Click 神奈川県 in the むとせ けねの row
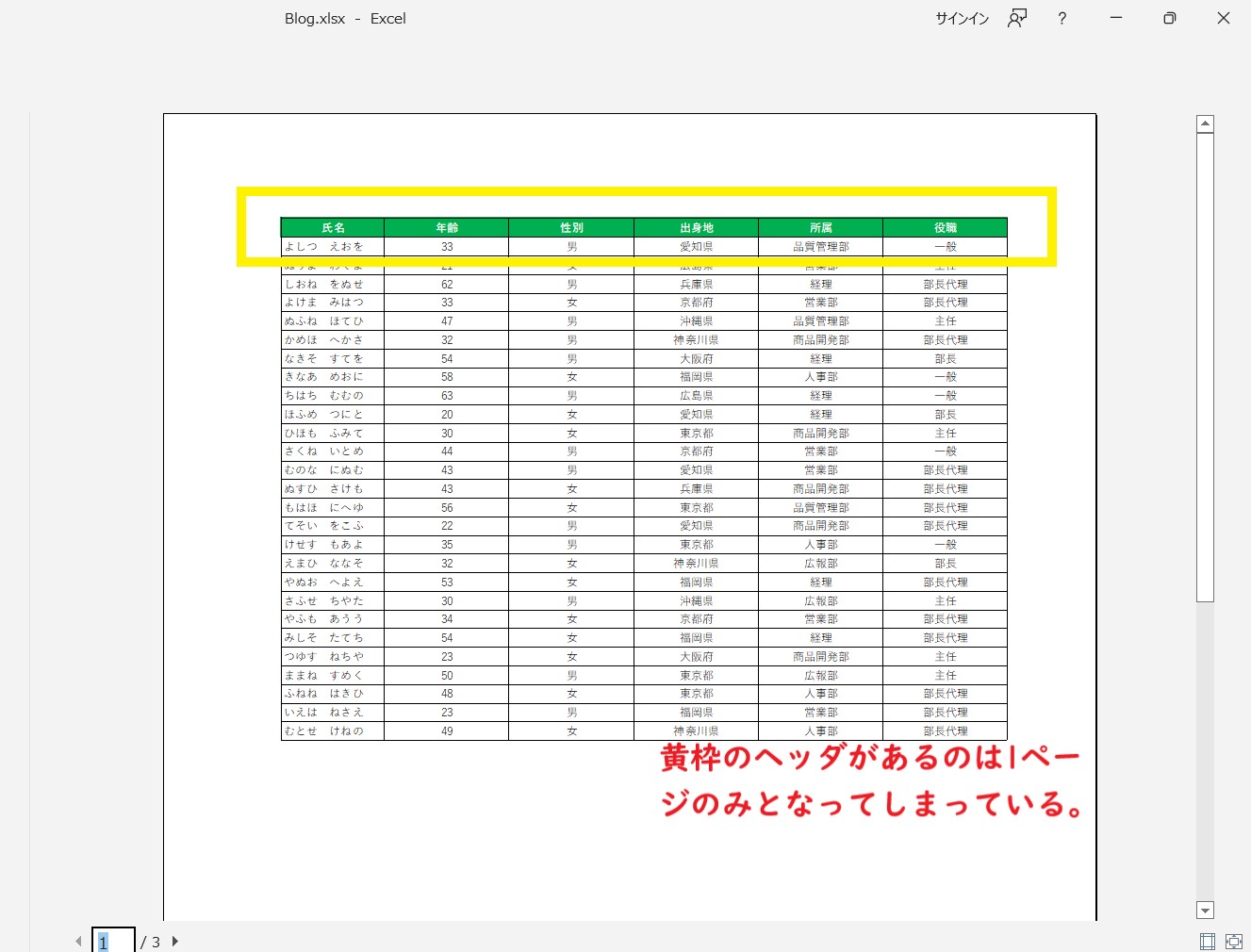This screenshot has height=952, width=1251. pyautogui.click(x=697, y=731)
